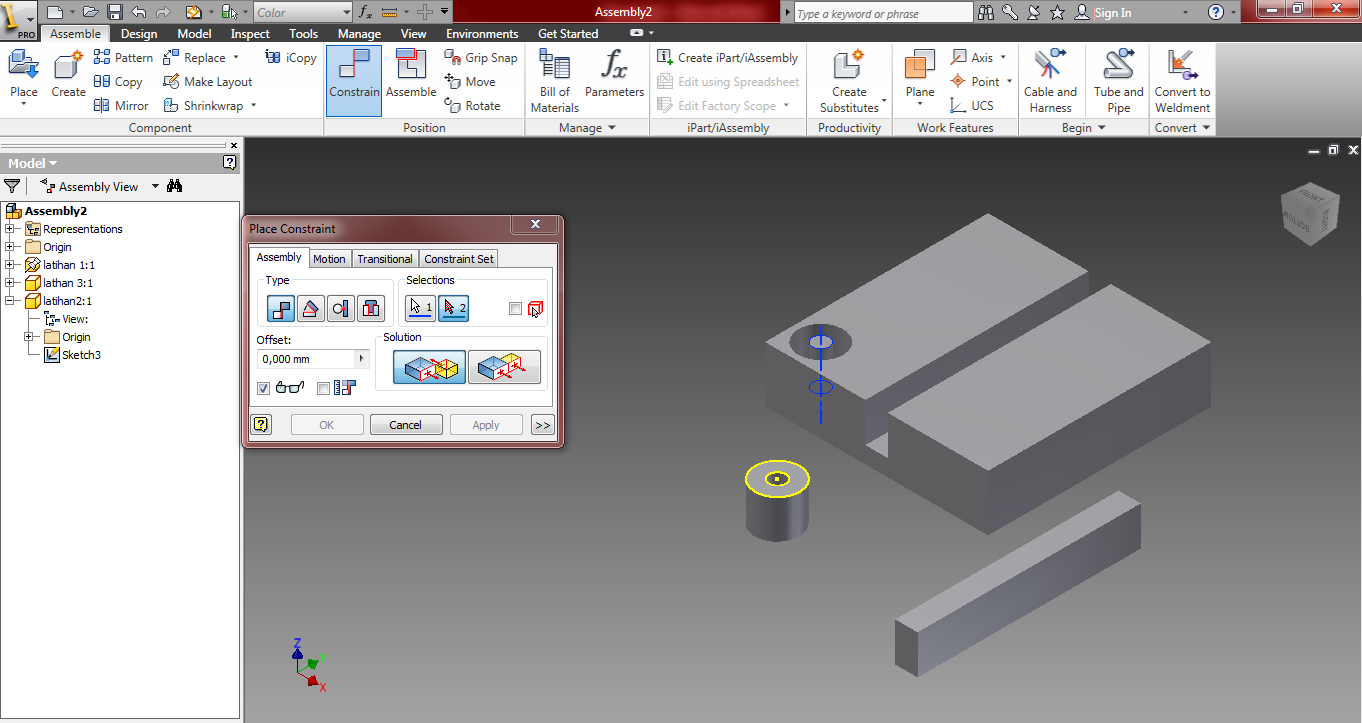The image size is (1362, 723).
Task: Open the Inspect ribbon tab
Action: pyautogui.click(x=250, y=33)
